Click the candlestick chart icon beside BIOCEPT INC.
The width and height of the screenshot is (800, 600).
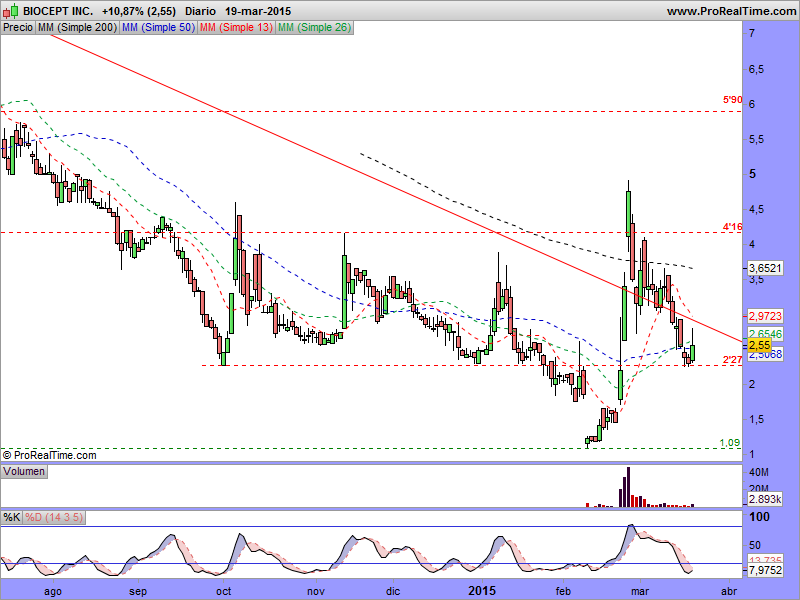(11, 11)
